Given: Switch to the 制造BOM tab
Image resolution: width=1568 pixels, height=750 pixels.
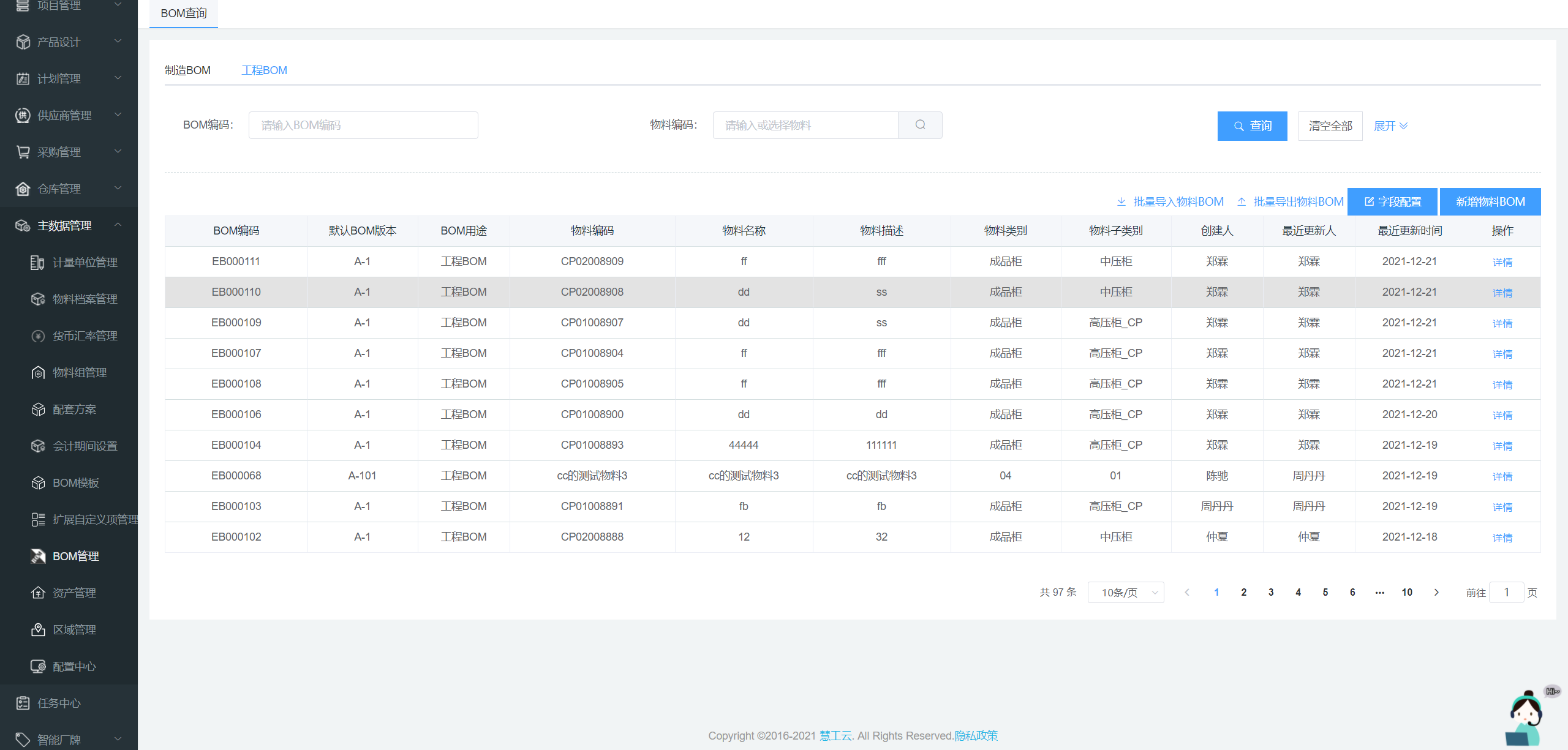Looking at the screenshot, I should [x=187, y=70].
